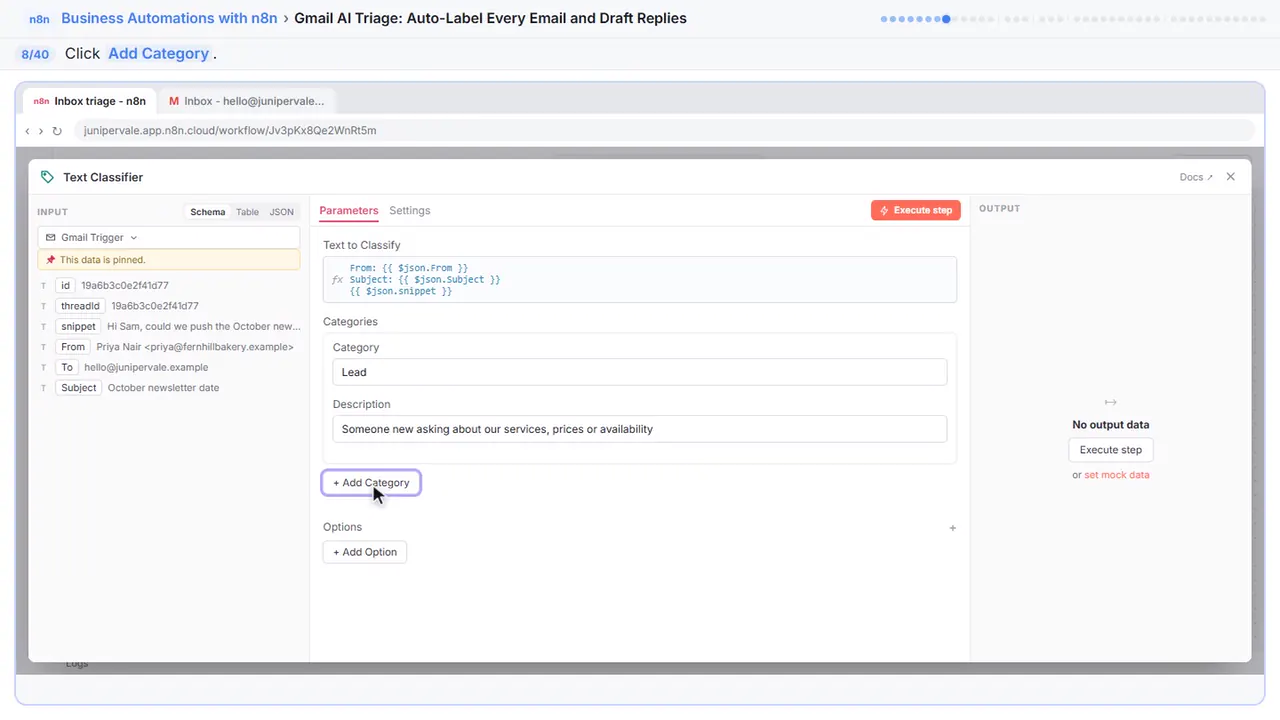Select the Subject field in input schema
Screen dimensions: 1280x720
tap(79, 388)
